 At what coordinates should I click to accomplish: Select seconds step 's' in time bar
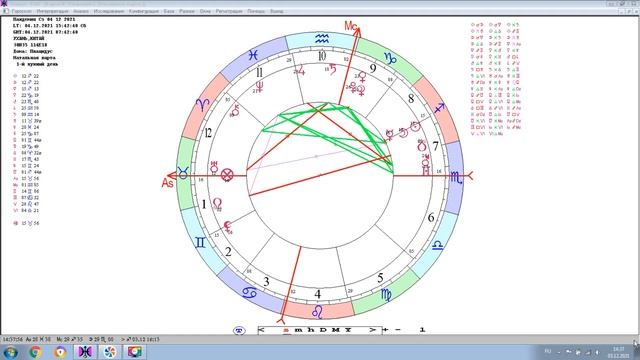point(286,330)
